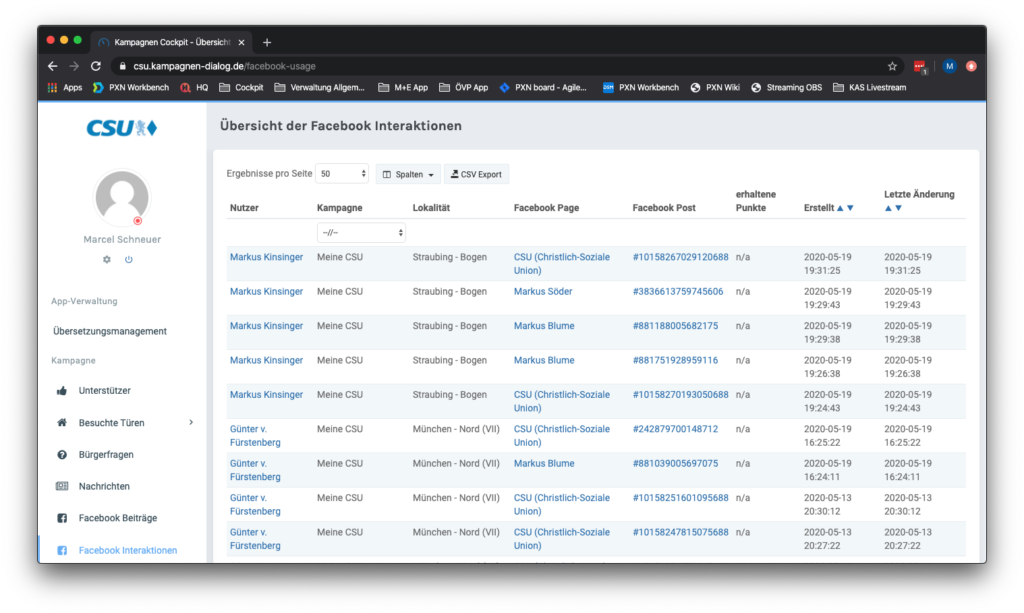Open Markus Blume page in 19:29:38 row
1024x613 pixels.
point(544,326)
